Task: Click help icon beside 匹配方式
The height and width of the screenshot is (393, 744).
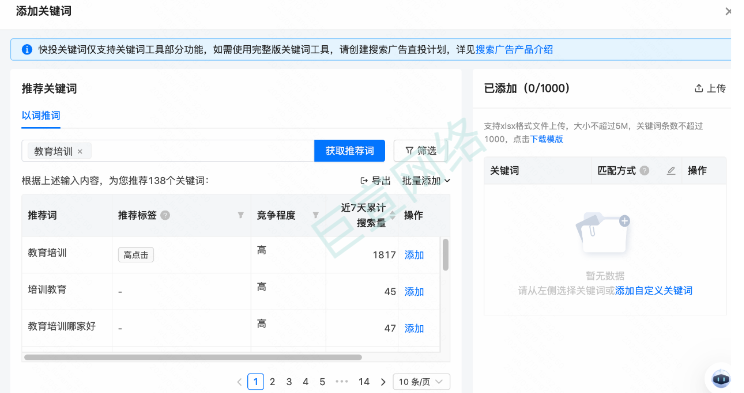Action: coord(644,170)
